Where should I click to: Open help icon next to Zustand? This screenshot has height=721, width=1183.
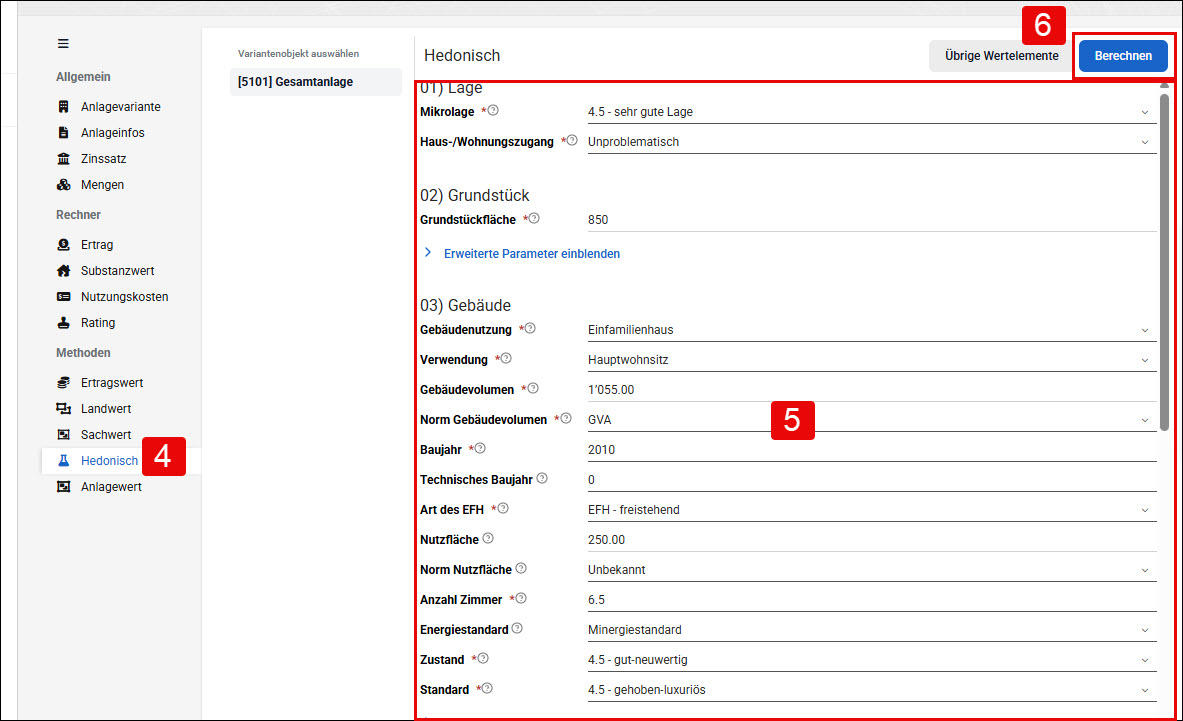point(483,658)
